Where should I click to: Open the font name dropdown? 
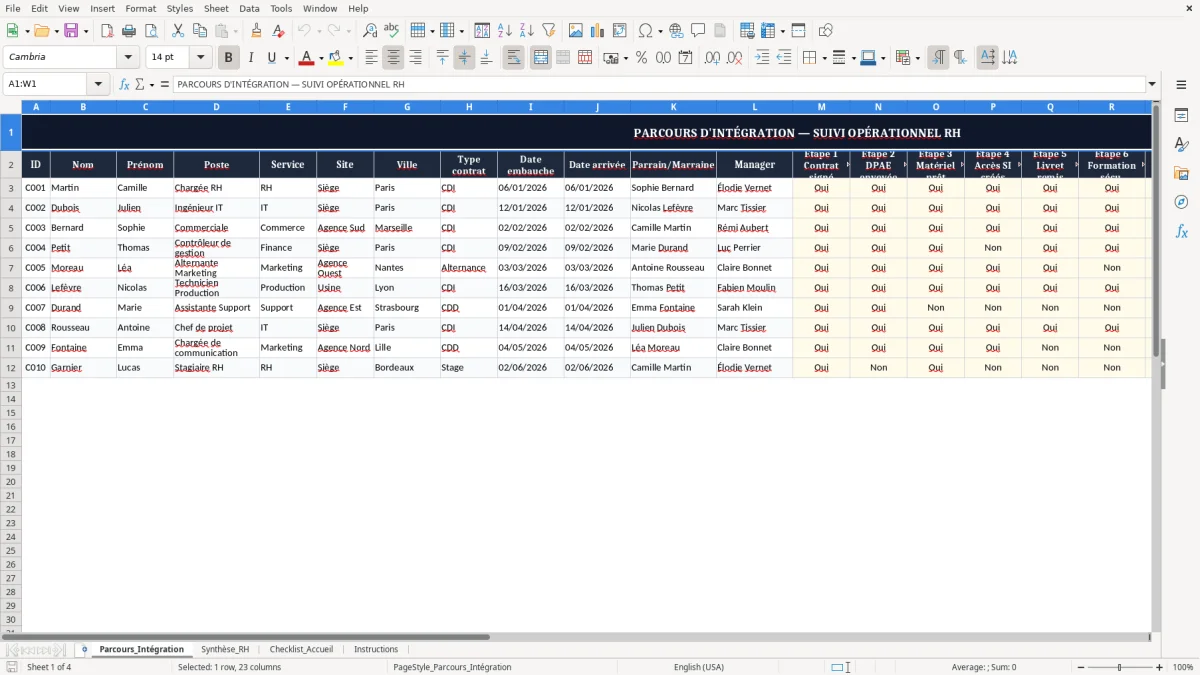pyautogui.click(x=128, y=58)
